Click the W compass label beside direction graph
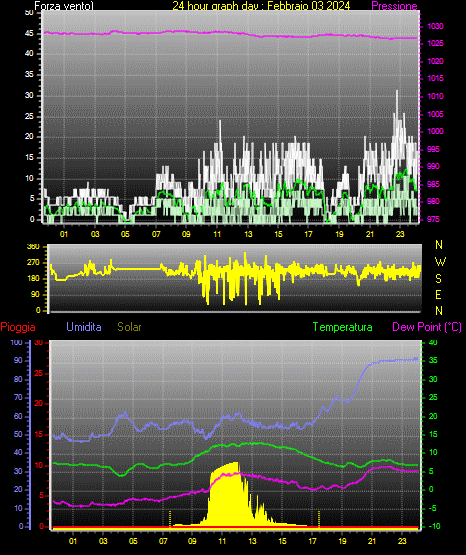The height and width of the screenshot is (555, 466). click(x=440, y=262)
